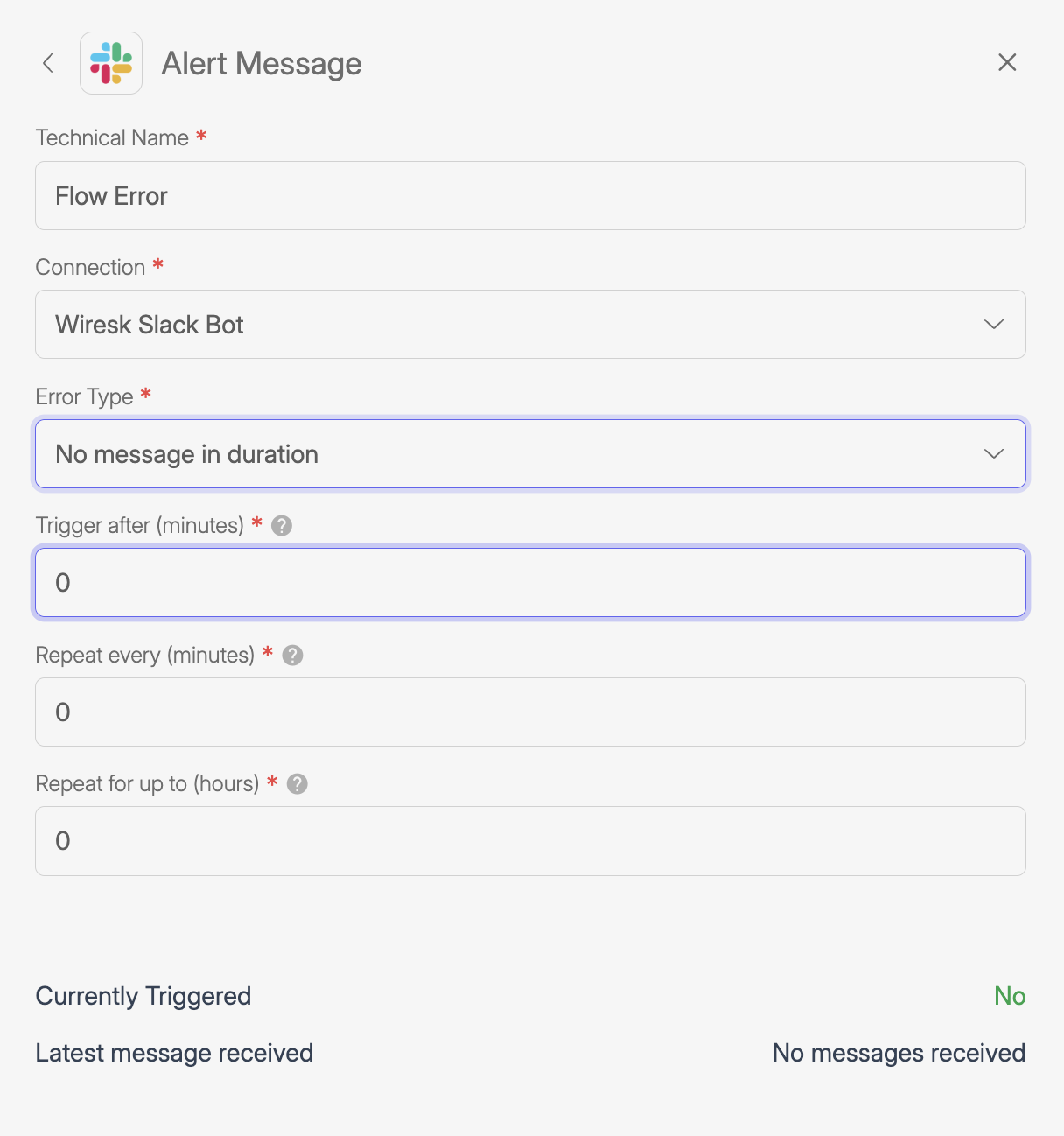Screen dimensions: 1064x1136
Task: Focus the Repeat every (minutes) input
Action: click(x=529, y=712)
